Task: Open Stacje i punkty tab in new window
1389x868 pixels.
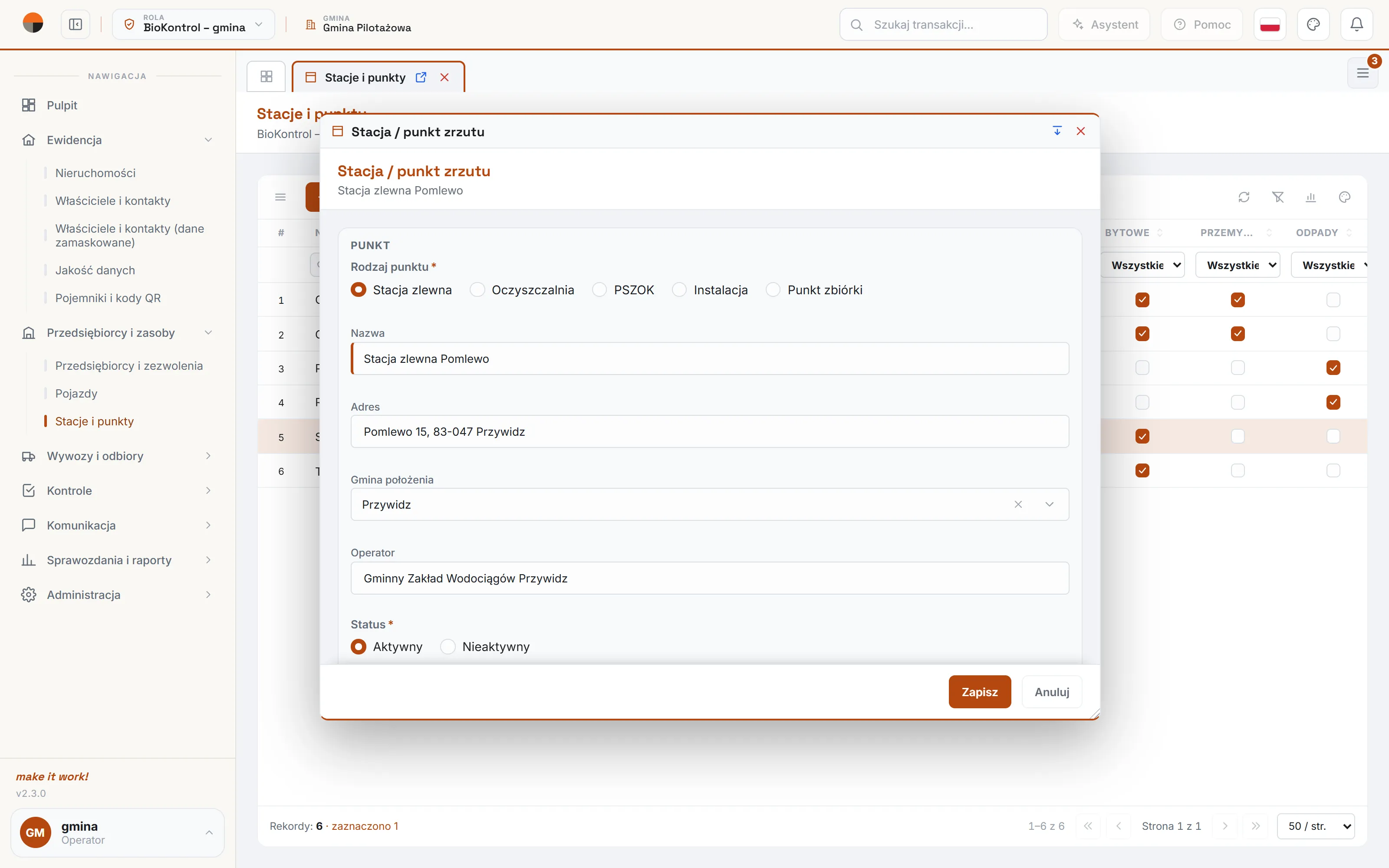Action: (x=421, y=78)
